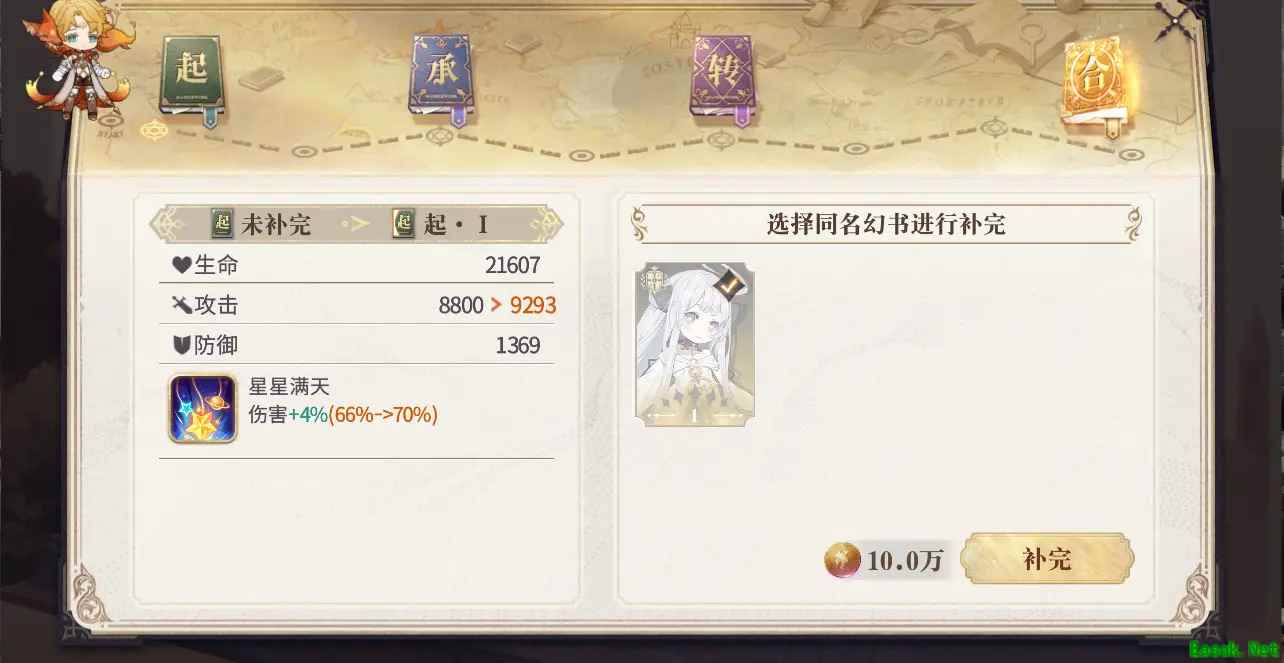Click the attack value 9293
The width and height of the screenshot is (1284, 663).
tap(533, 305)
